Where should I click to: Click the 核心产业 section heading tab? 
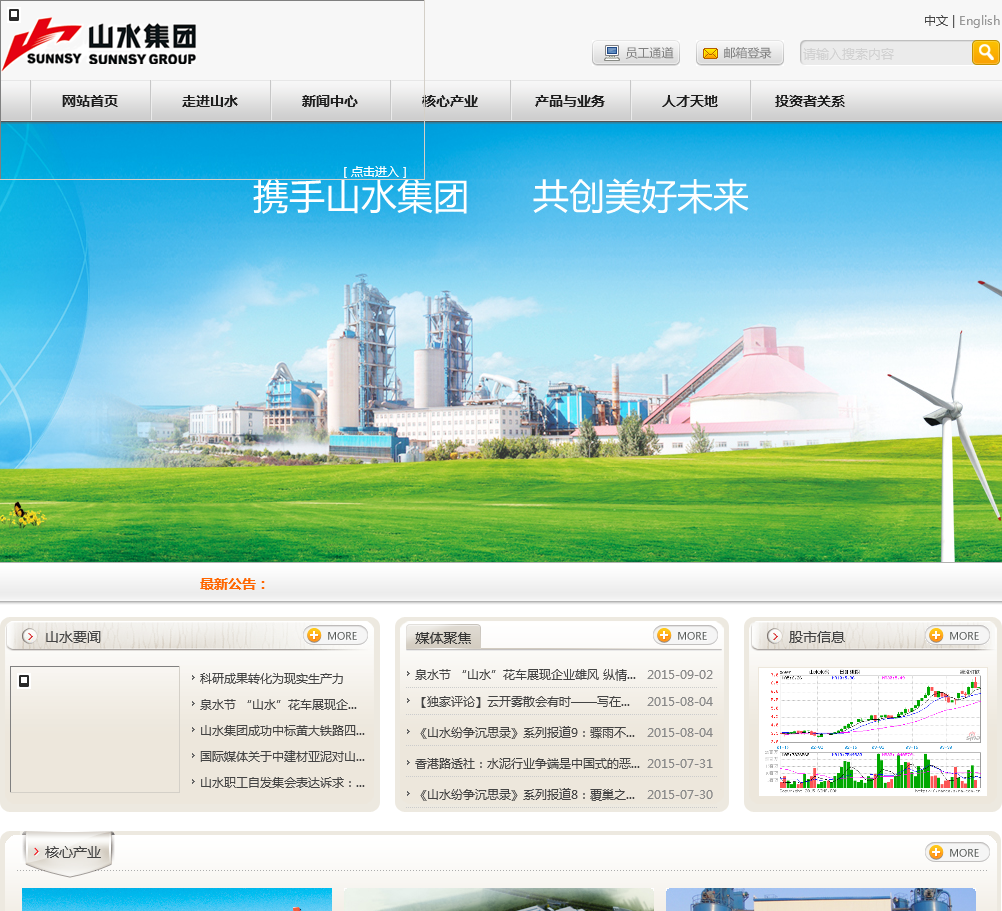click(68, 852)
